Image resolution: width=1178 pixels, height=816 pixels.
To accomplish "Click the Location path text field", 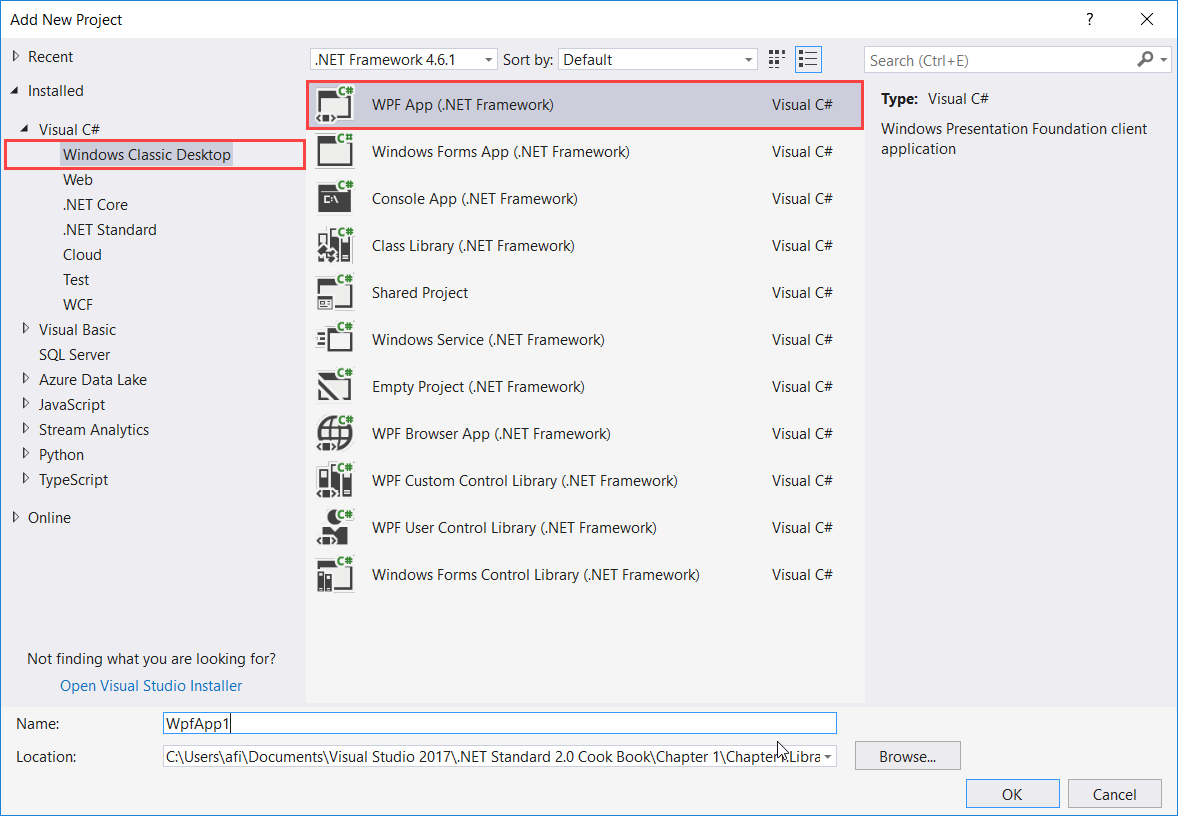I will click(492, 757).
